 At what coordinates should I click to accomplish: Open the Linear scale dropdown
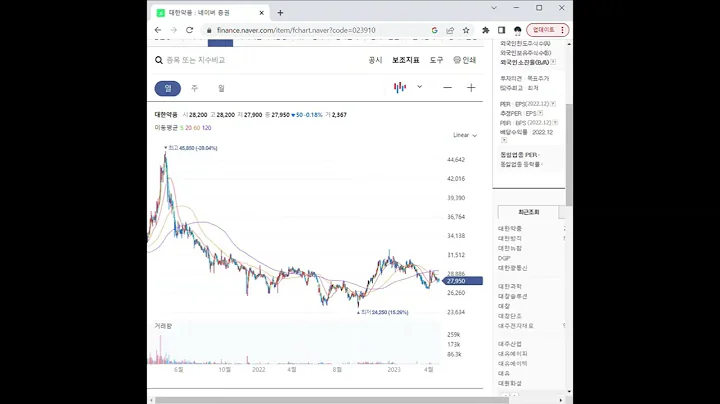465,135
